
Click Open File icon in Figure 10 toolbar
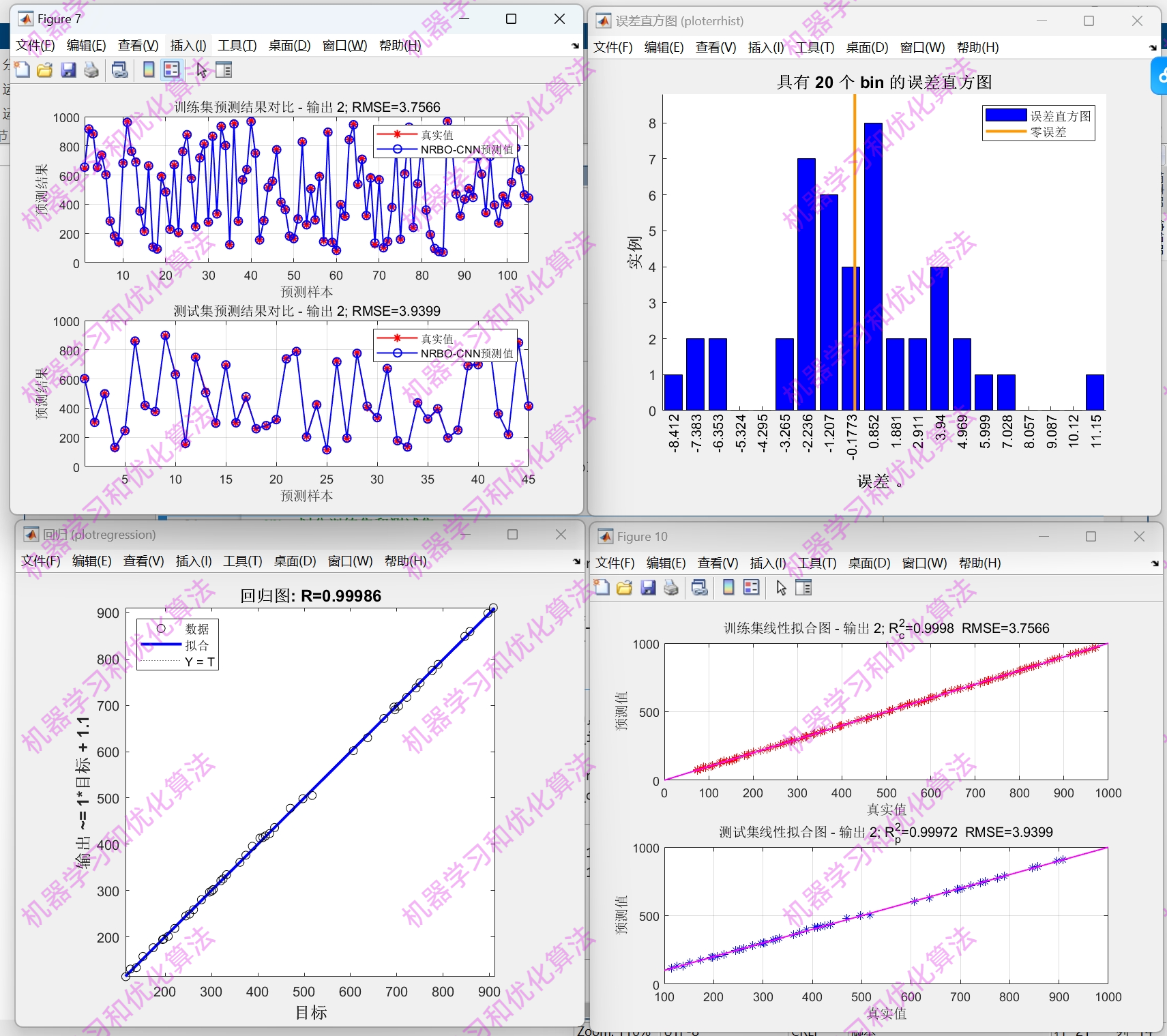pyautogui.click(x=624, y=588)
